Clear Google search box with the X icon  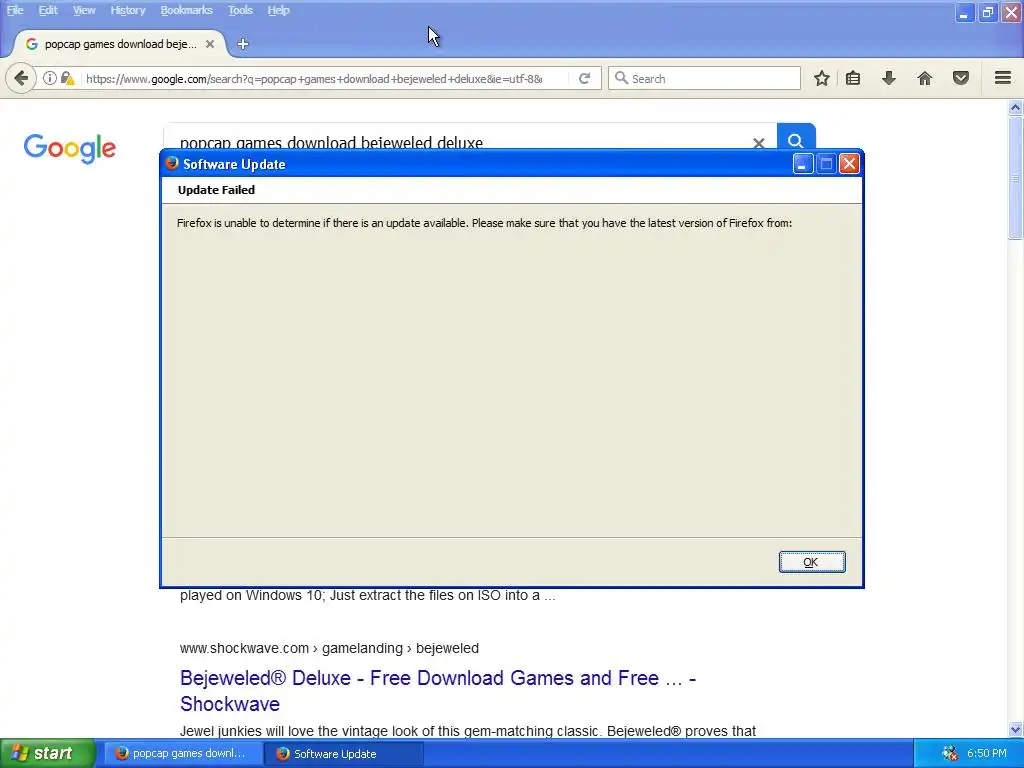point(758,142)
